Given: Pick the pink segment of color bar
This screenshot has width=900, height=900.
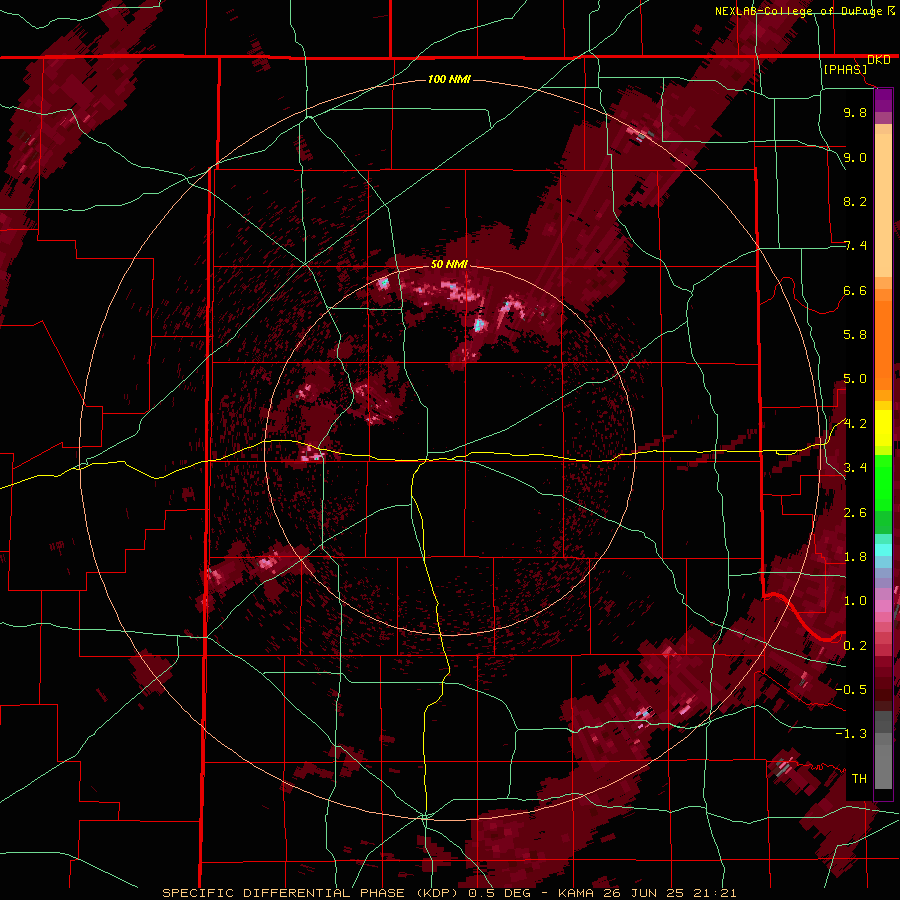Looking at the screenshot, I should click(883, 607).
